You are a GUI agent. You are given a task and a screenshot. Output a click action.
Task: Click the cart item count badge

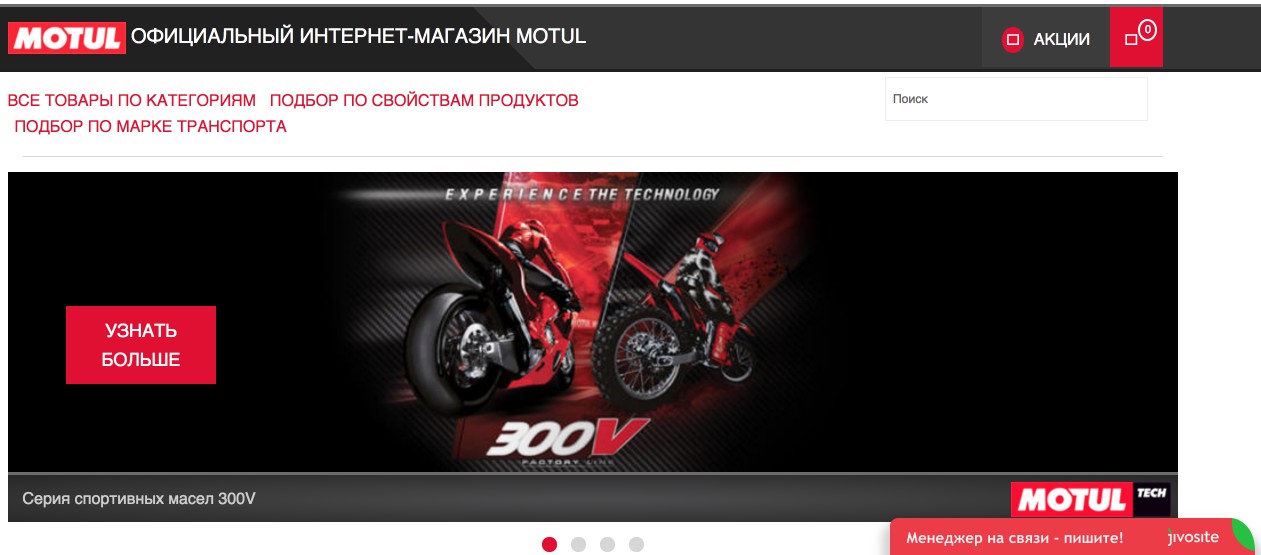(1147, 30)
